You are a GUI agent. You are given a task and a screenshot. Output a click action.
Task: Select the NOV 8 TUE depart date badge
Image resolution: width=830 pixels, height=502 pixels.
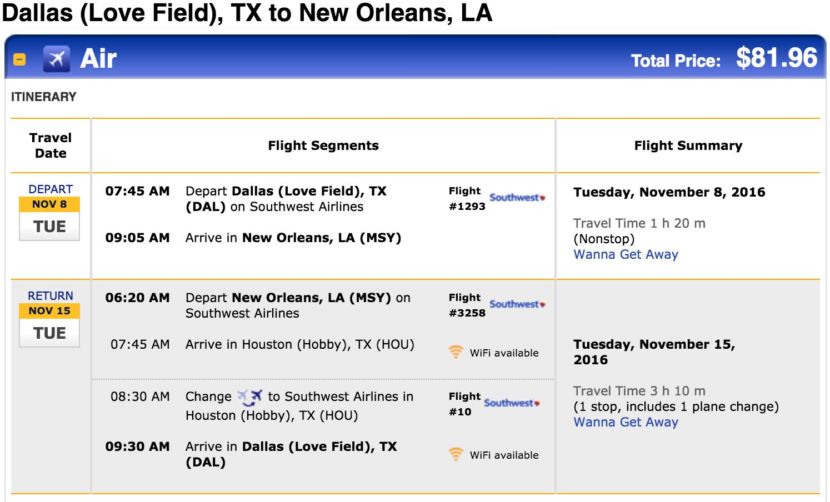click(x=49, y=219)
